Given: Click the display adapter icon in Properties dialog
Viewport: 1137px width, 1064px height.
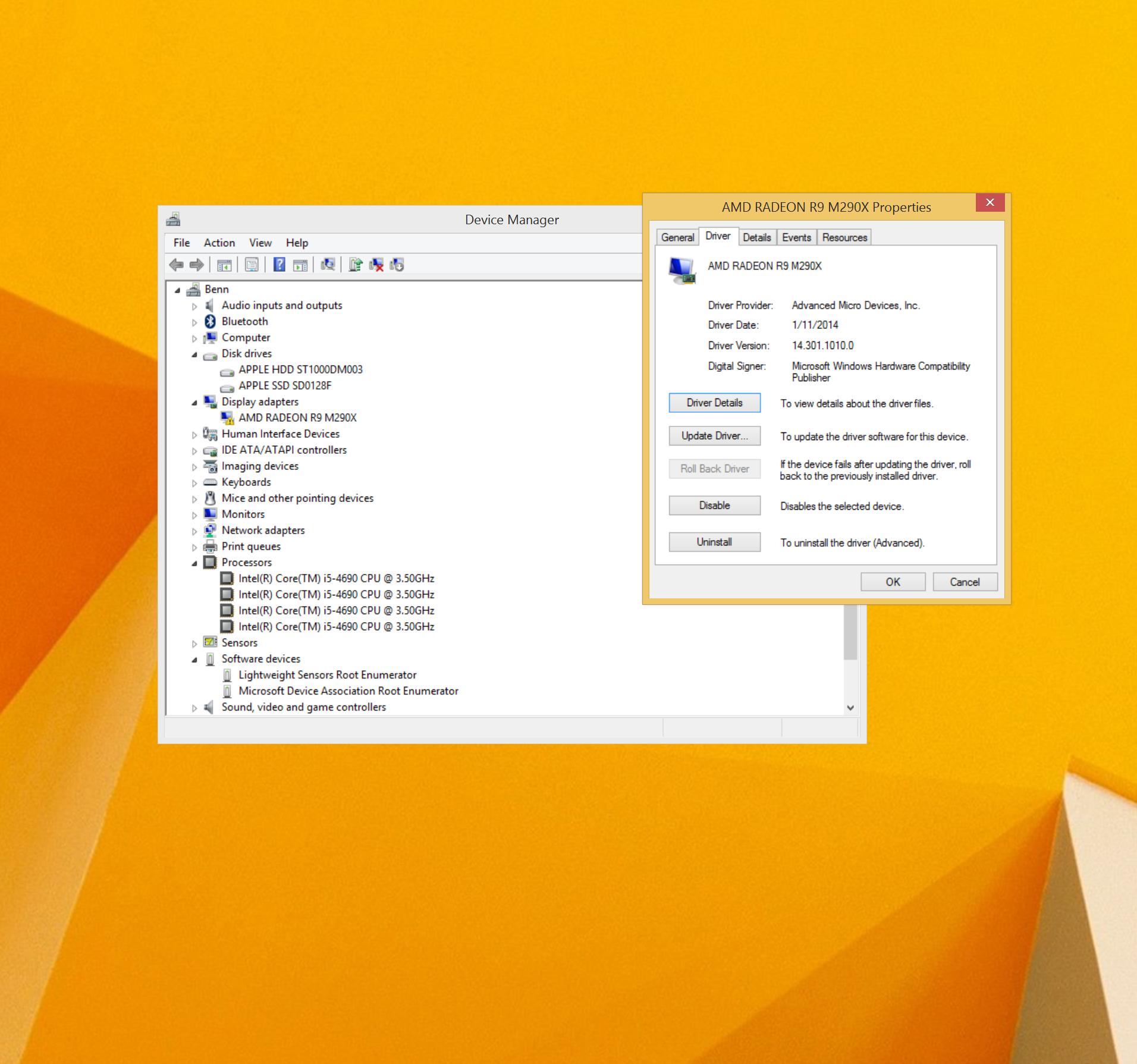Looking at the screenshot, I should [x=682, y=271].
